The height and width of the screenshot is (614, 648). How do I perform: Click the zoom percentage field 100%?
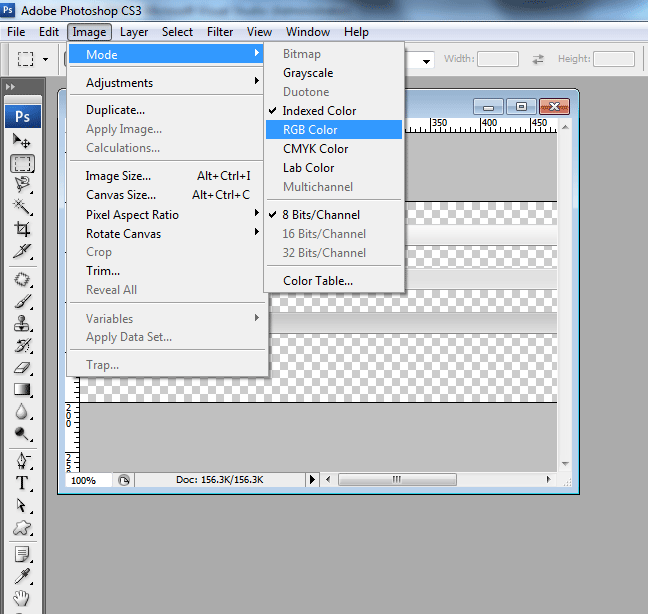tap(88, 480)
